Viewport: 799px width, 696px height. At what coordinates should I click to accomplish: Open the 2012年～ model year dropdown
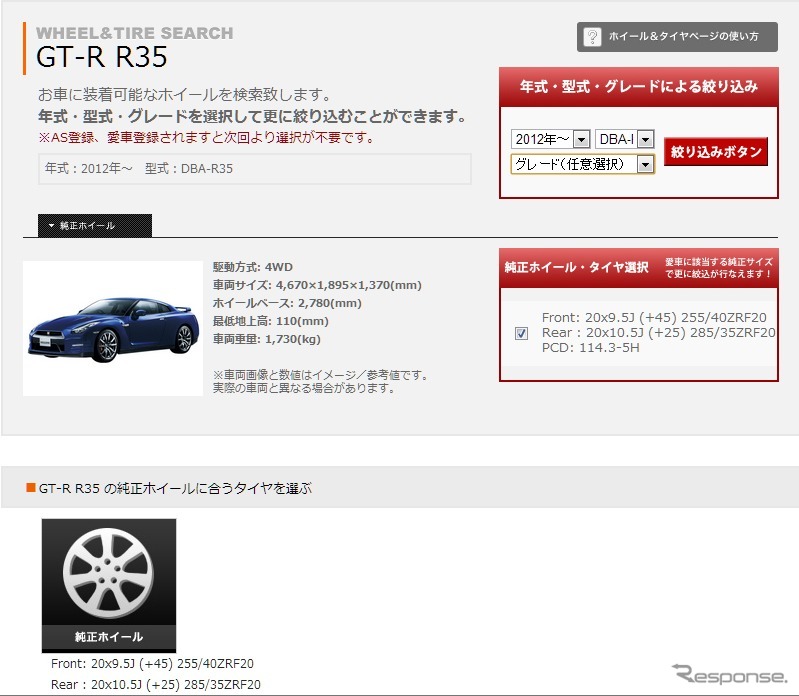550,139
